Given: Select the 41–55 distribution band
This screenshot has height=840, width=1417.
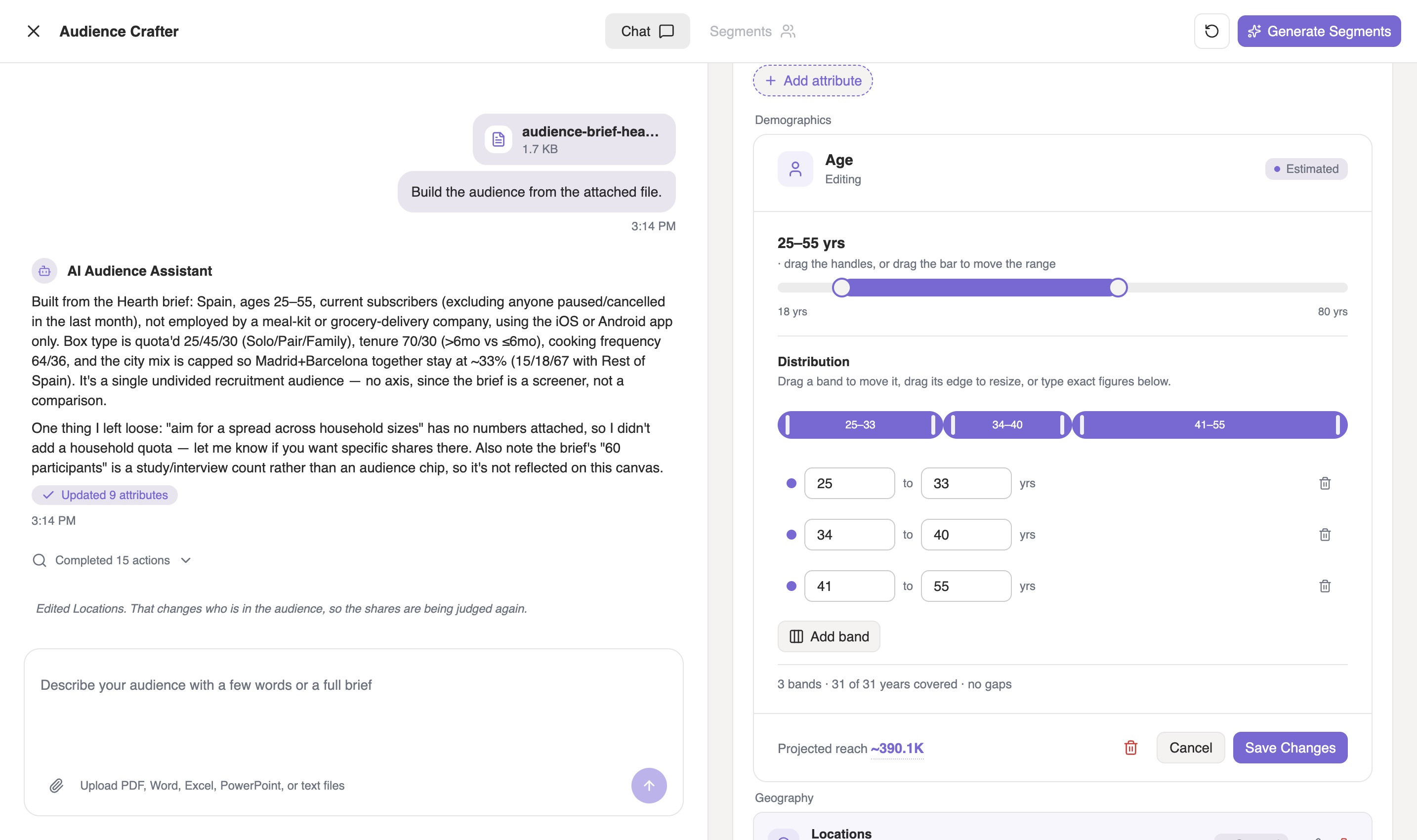Looking at the screenshot, I should pos(1209,424).
